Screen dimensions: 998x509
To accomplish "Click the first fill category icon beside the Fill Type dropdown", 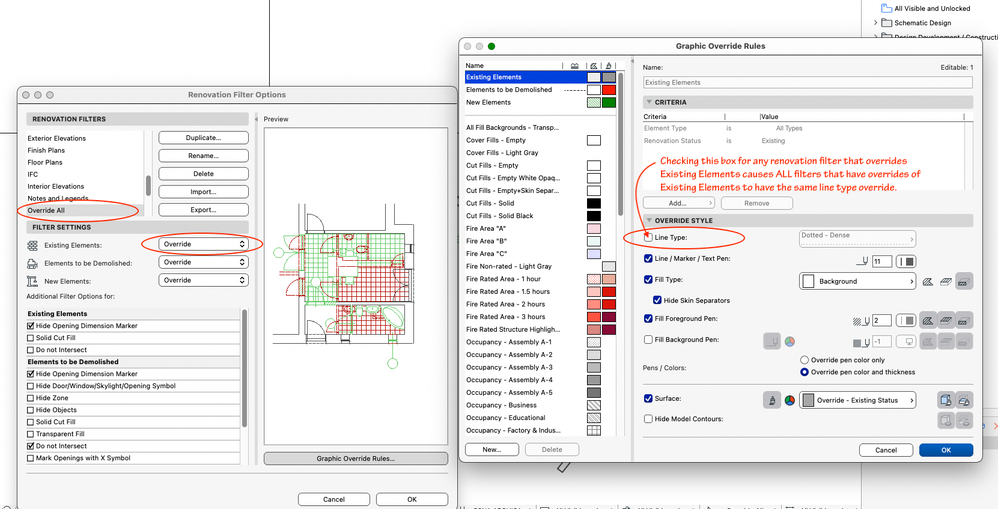I will 928,281.
